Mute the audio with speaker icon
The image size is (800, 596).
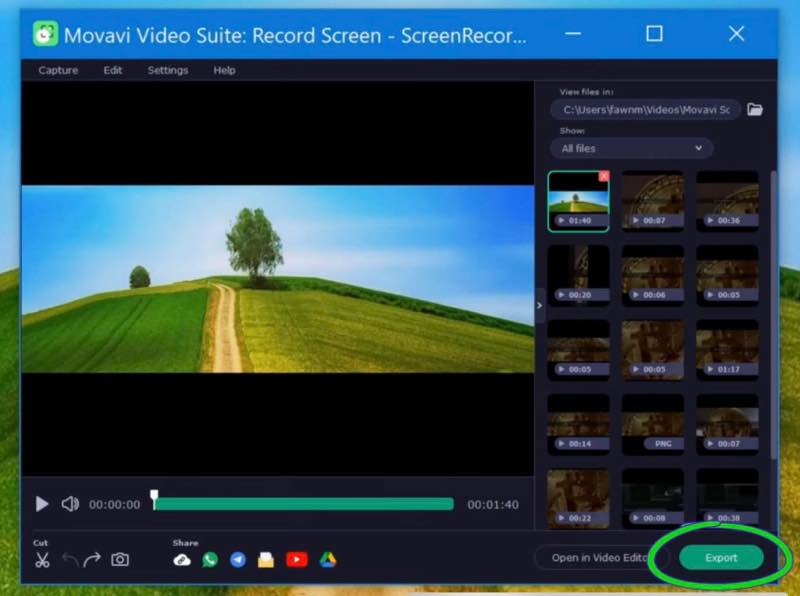(70, 504)
